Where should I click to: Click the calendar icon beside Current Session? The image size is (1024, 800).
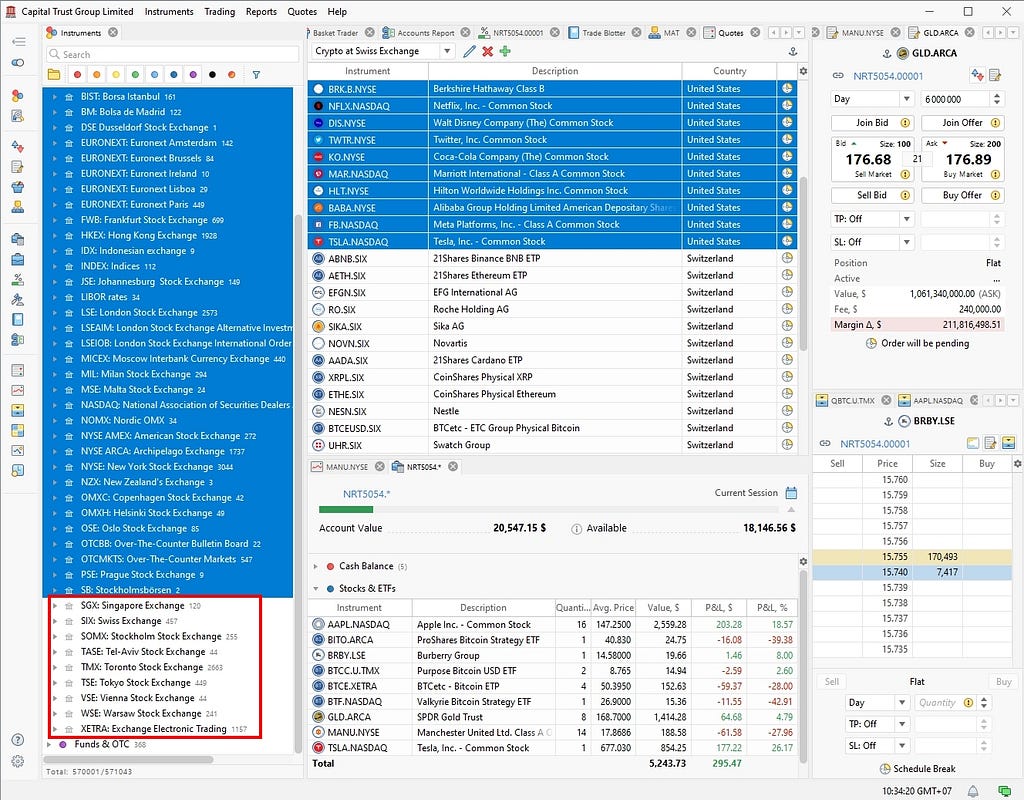tap(791, 493)
